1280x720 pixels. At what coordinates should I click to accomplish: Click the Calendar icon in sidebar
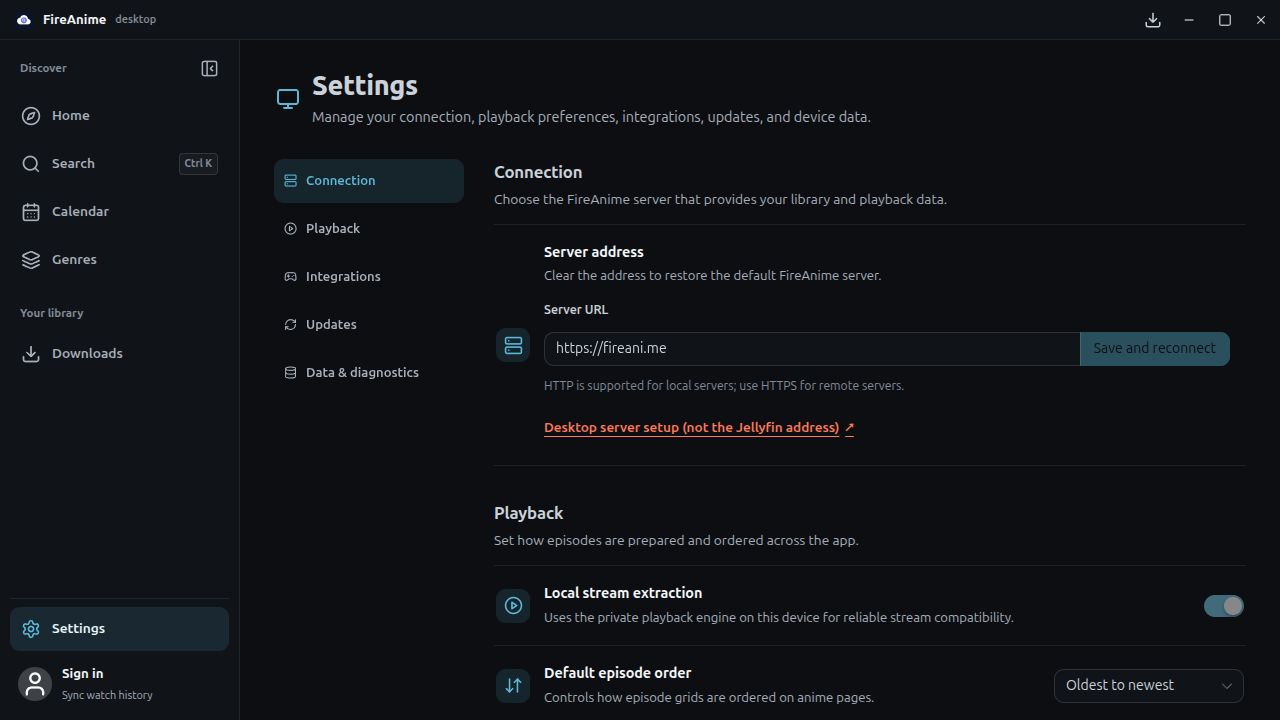tap(31, 212)
